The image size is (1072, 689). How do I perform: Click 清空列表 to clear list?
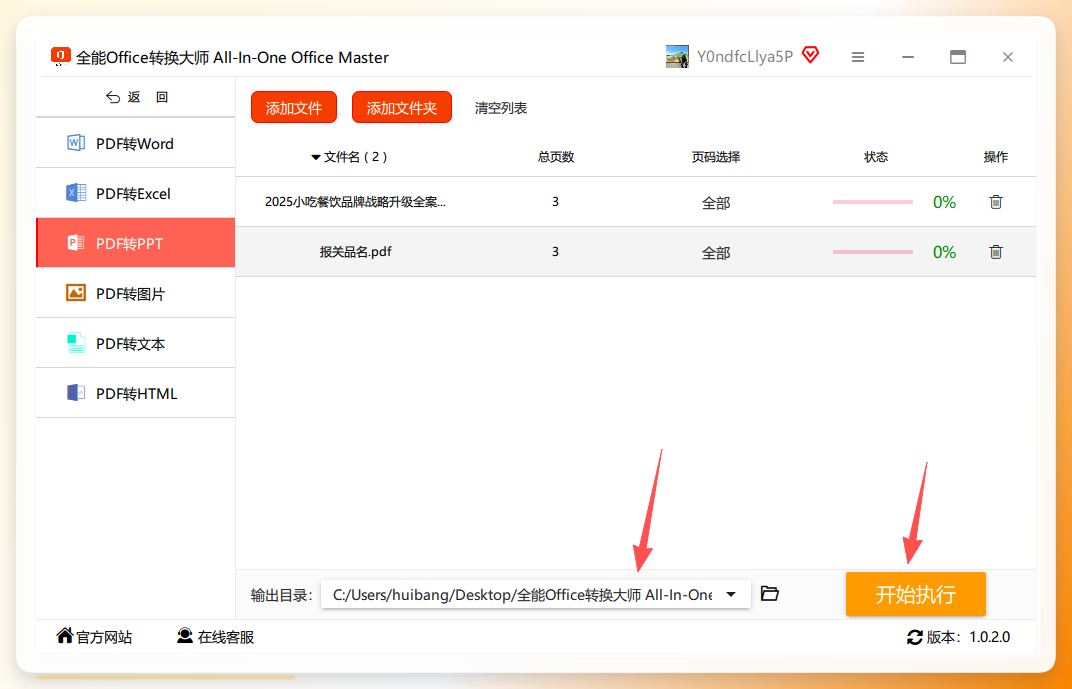(x=501, y=108)
